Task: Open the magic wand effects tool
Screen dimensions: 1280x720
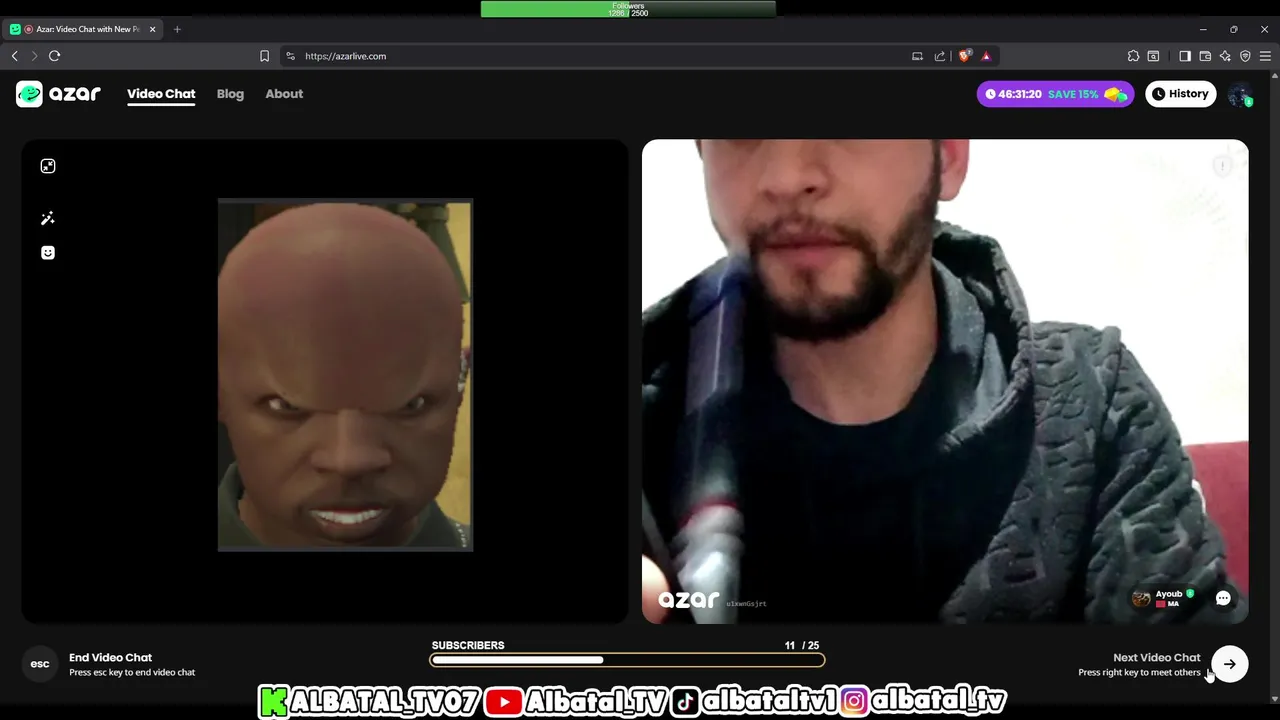Action: point(48,218)
